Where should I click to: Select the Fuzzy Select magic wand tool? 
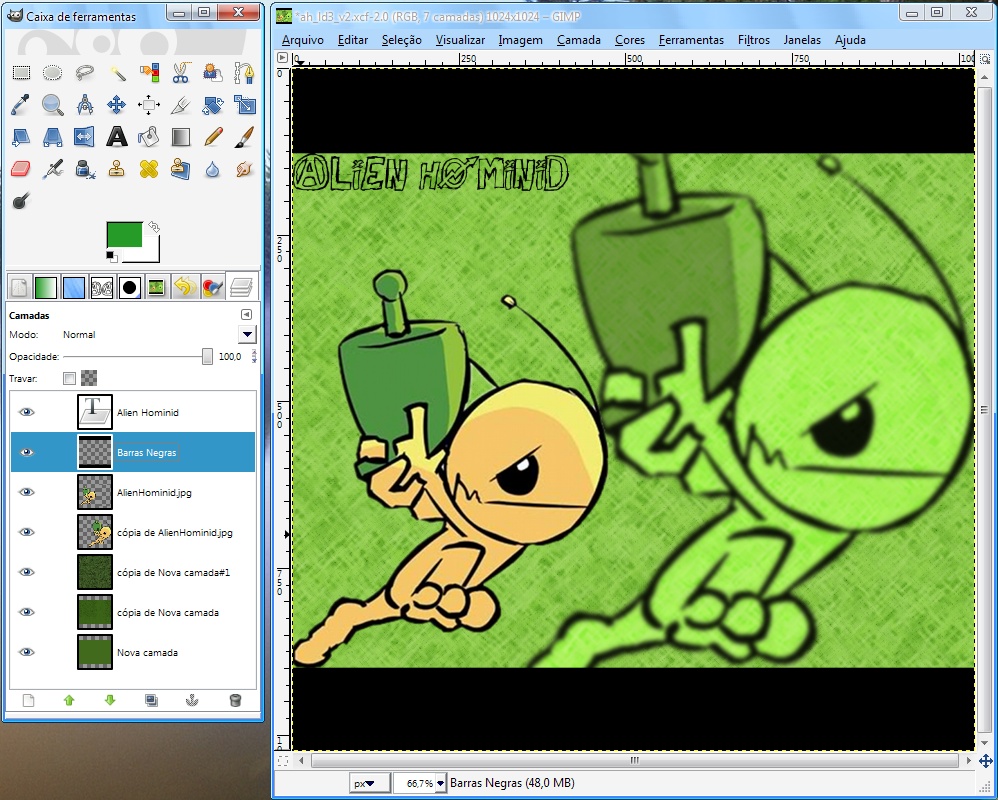coord(117,73)
